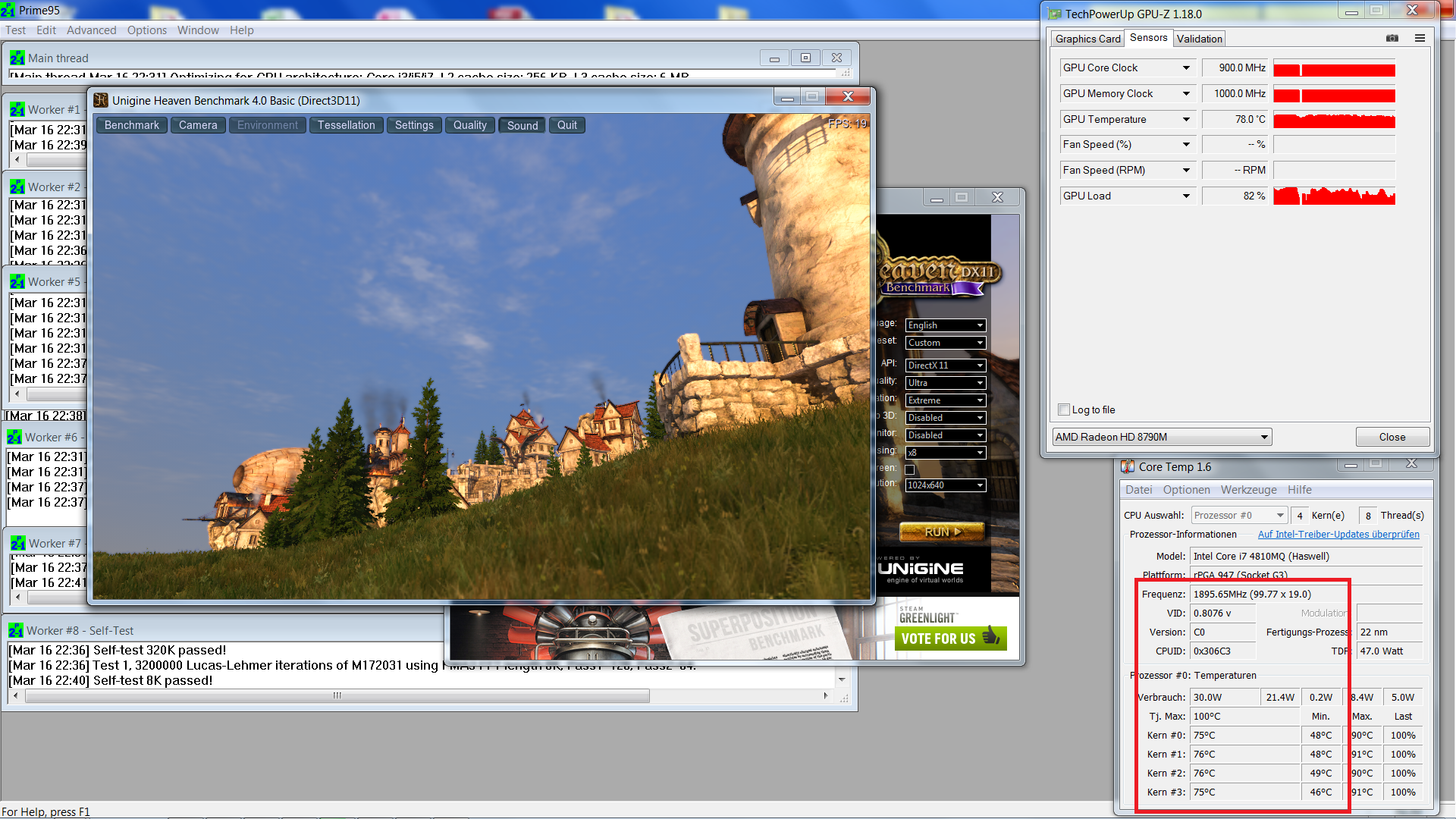Viewport: 1456px width, 819px height.
Task: Click the Core Temp thermometer title icon
Action: click(1128, 466)
